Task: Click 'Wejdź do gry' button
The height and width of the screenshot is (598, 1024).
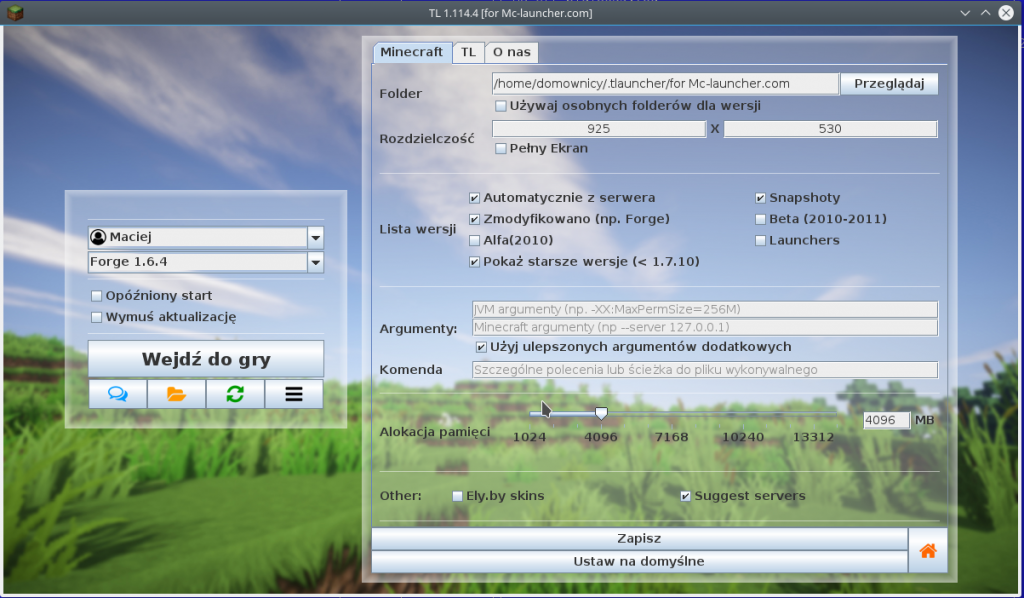Action: (x=206, y=359)
